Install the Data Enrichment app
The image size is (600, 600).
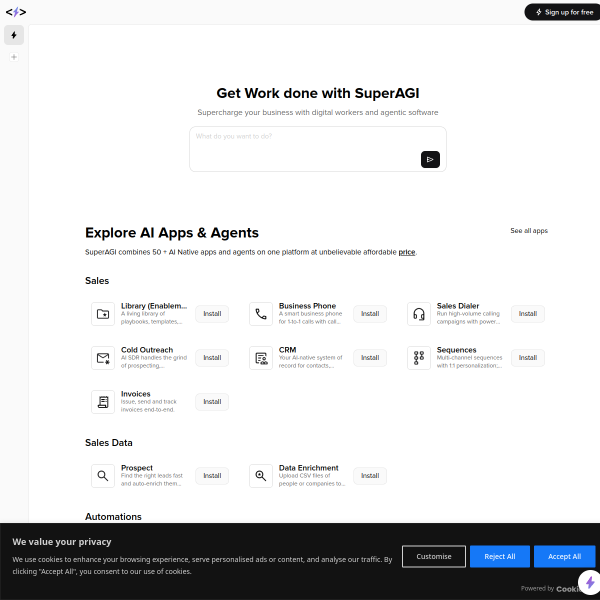370,476
